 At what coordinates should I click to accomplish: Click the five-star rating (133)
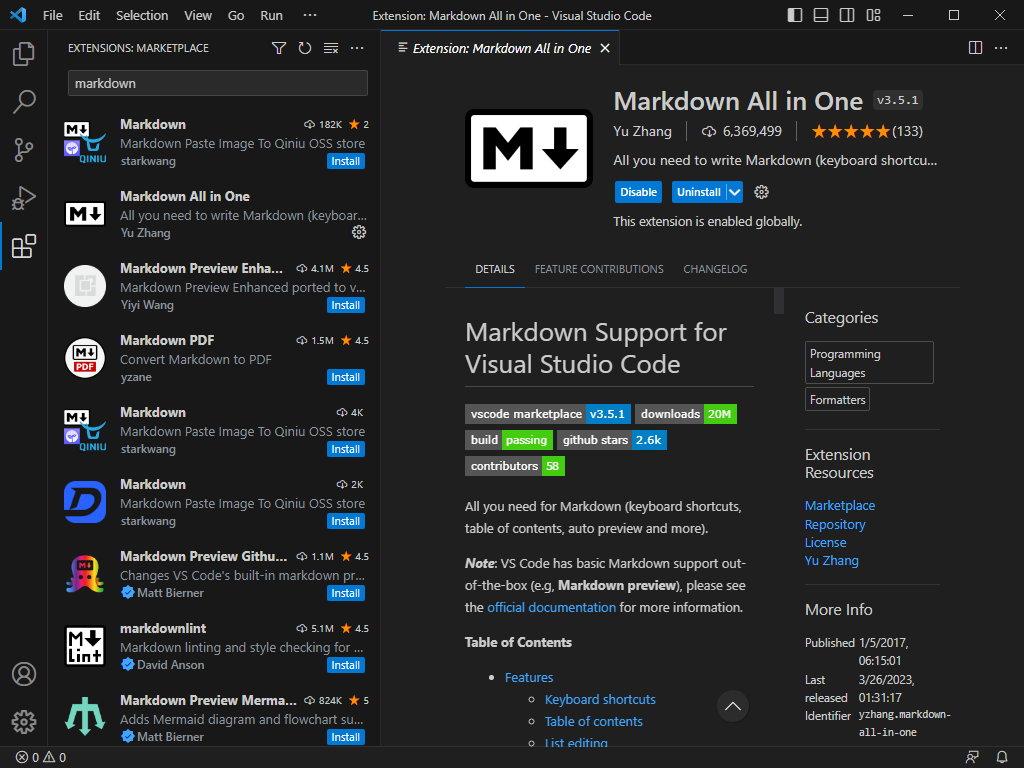pos(867,131)
